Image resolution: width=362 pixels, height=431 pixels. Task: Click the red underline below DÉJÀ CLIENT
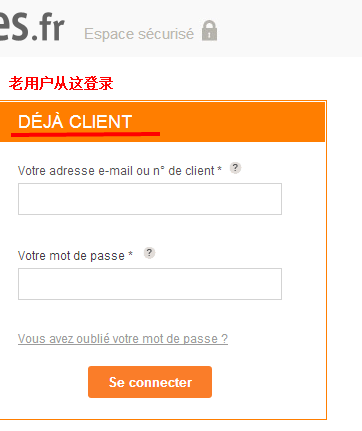point(85,134)
